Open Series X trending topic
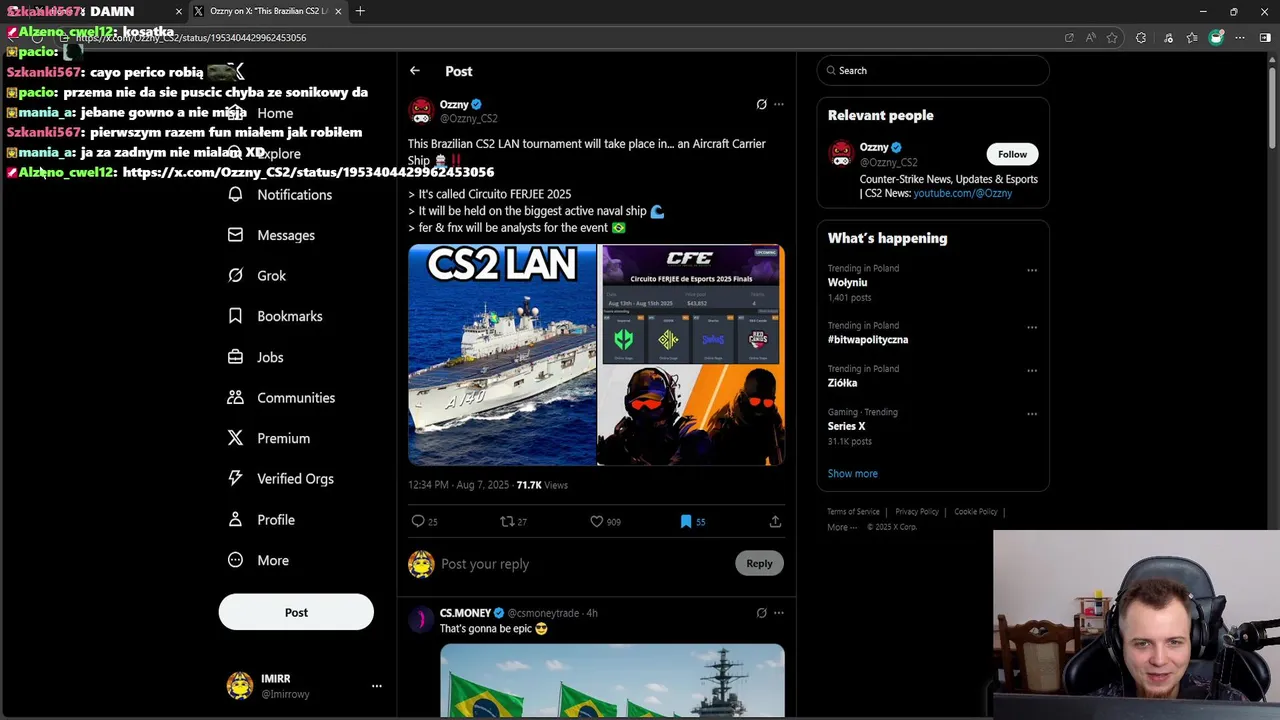 click(x=847, y=426)
